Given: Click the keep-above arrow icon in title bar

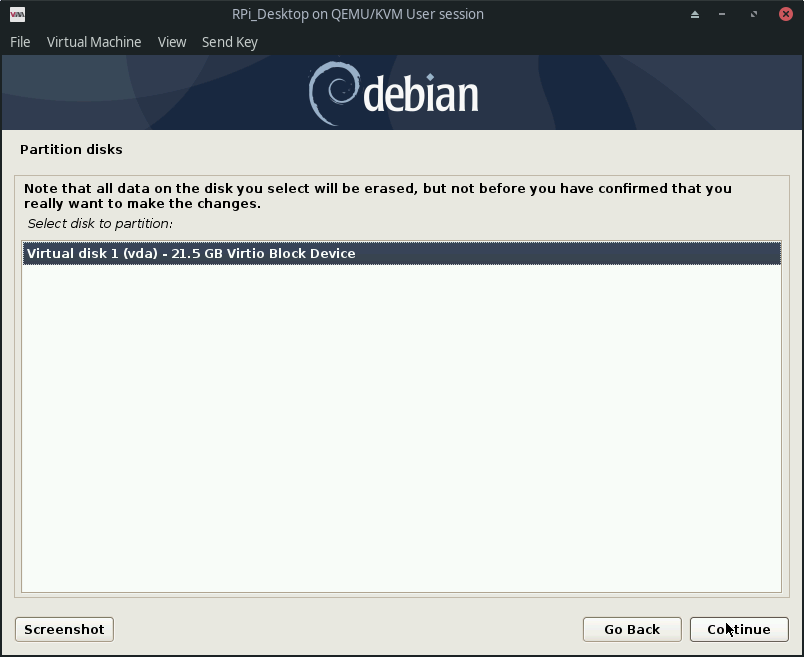Looking at the screenshot, I should [x=695, y=14].
